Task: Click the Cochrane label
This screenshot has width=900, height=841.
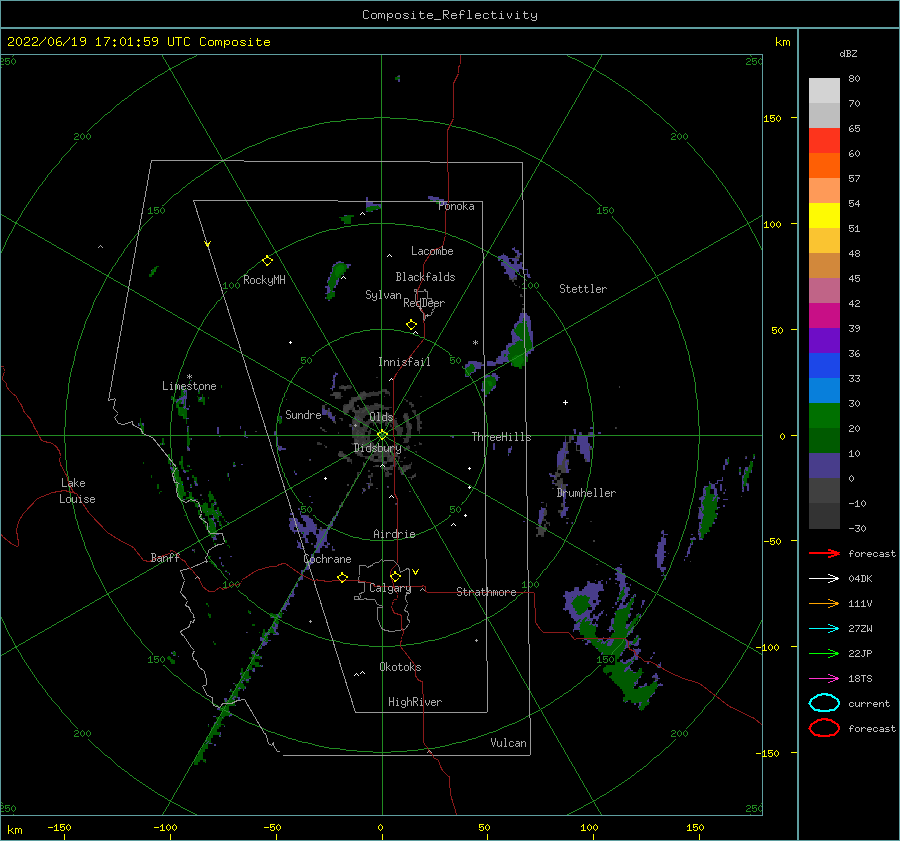Action: (x=327, y=559)
